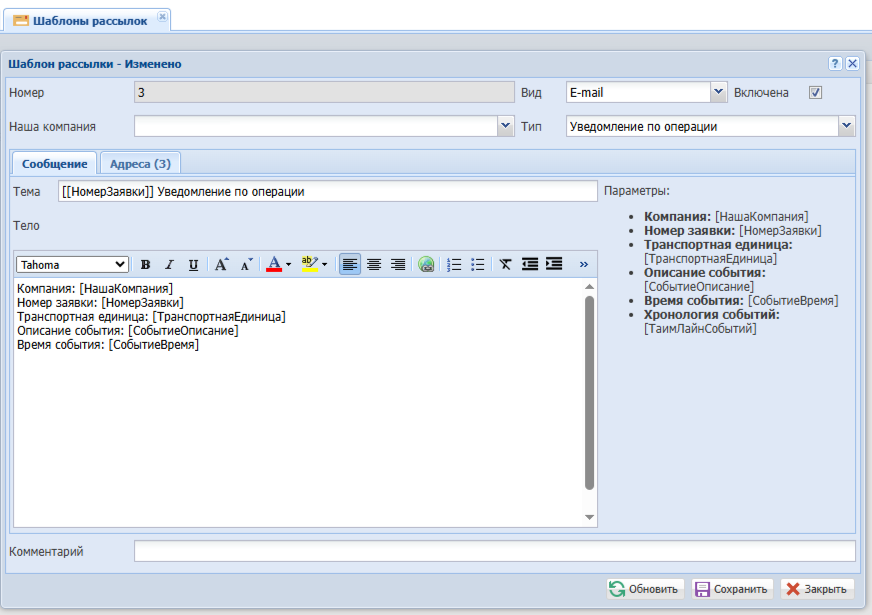Viewport: 872px width, 615px height.
Task: Expand the Наша компания dropdown
Action: point(505,127)
